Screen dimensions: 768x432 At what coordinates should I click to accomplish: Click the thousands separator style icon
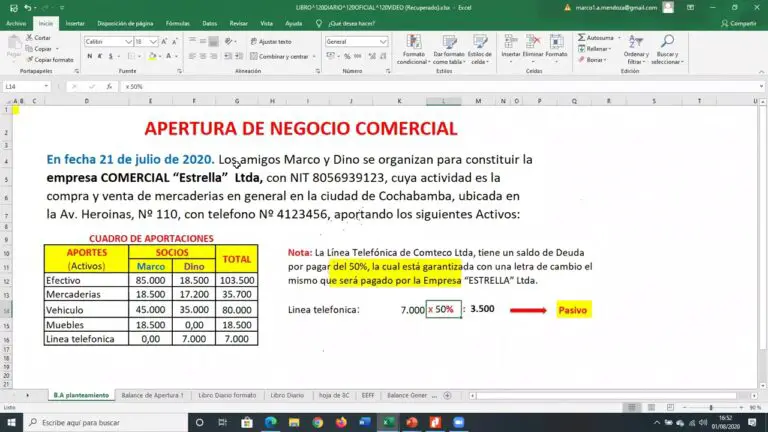358,56
